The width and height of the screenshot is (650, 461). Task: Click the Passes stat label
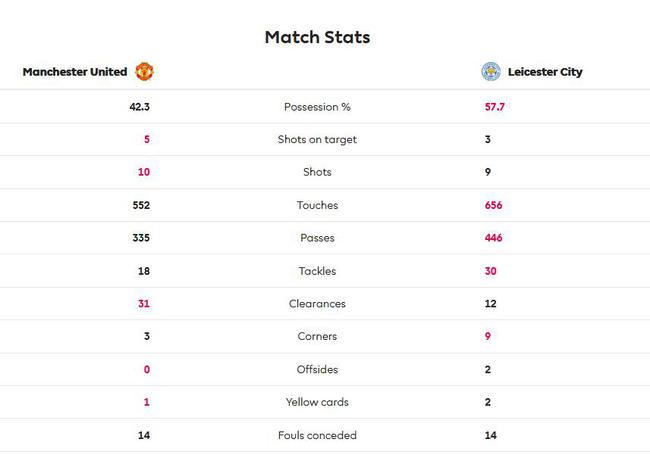[x=317, y=238]
